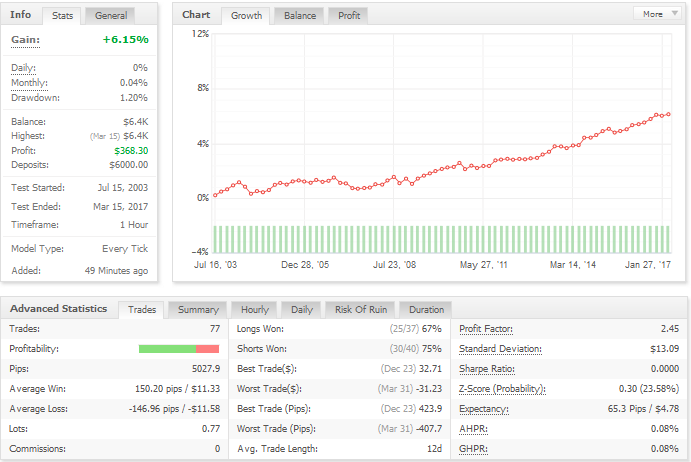This screenshot has height=462, width=691.
Task: Select the Growth chart tab
Action: click(246, 16)
